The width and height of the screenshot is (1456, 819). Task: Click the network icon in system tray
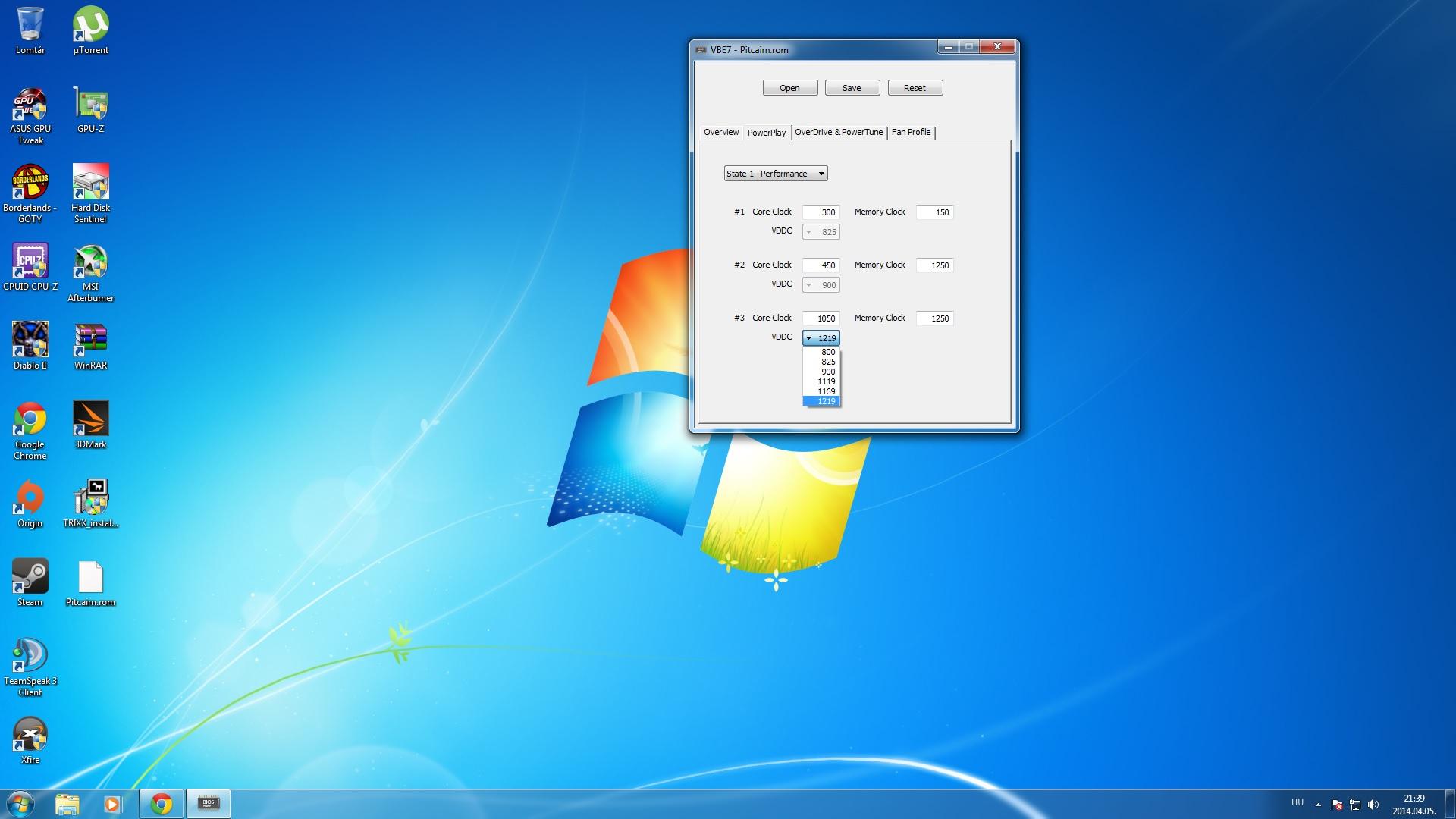pos(1355,805)
